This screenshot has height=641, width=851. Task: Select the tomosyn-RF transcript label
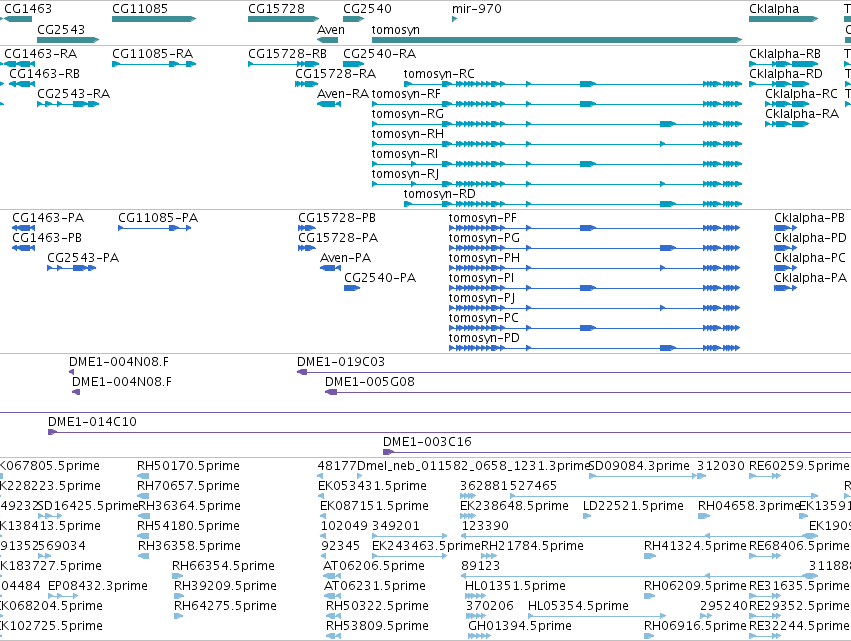[x=406, y=93]
